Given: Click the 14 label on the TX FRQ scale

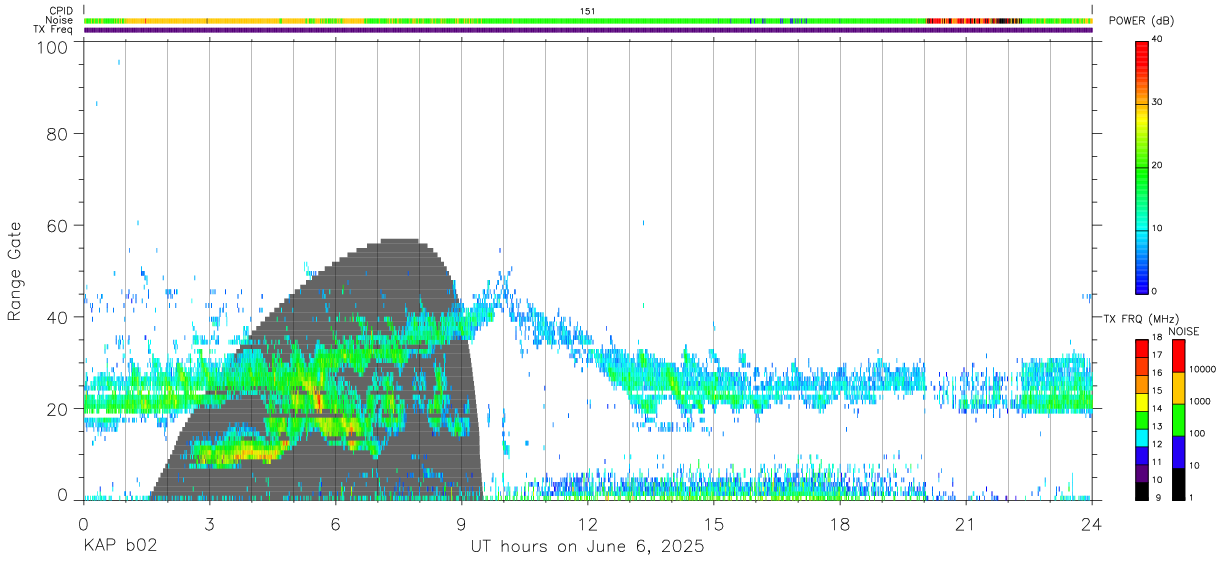Looking at the screenshot, I should click(x=1156, y=409).
